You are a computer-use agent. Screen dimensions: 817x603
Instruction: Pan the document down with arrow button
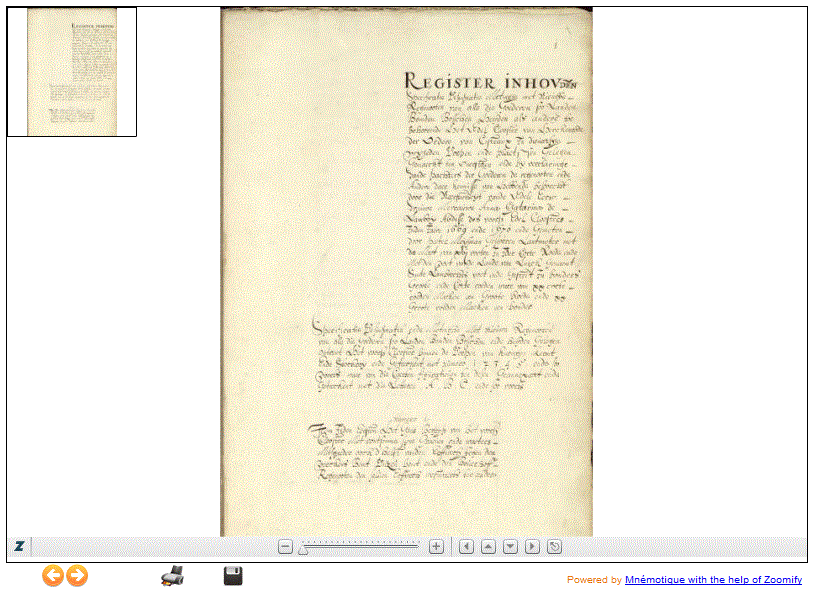pos(510,546)
